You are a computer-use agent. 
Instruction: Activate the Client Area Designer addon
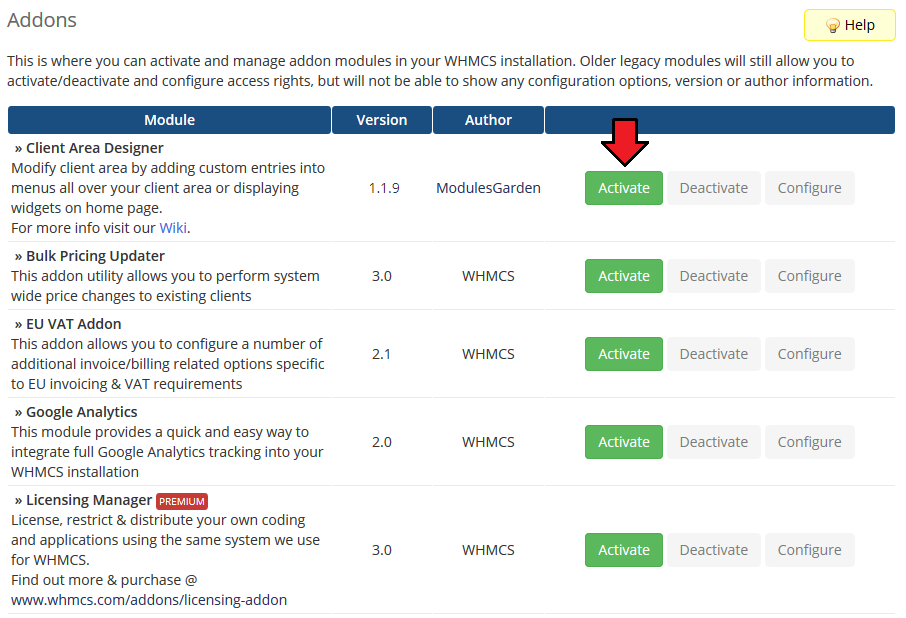click(x=623, y=188)
